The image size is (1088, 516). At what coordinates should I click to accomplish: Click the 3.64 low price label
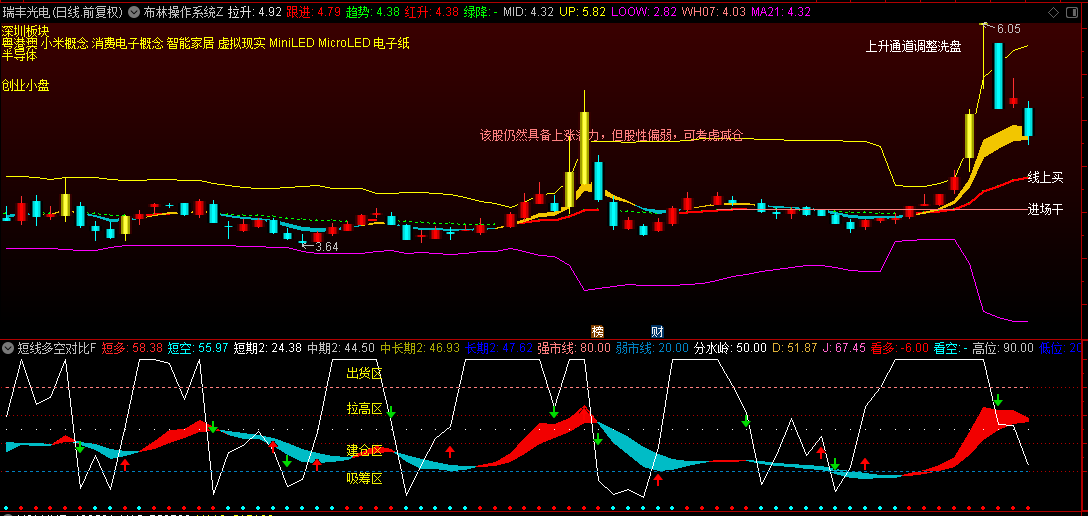[x=327, y=247]
